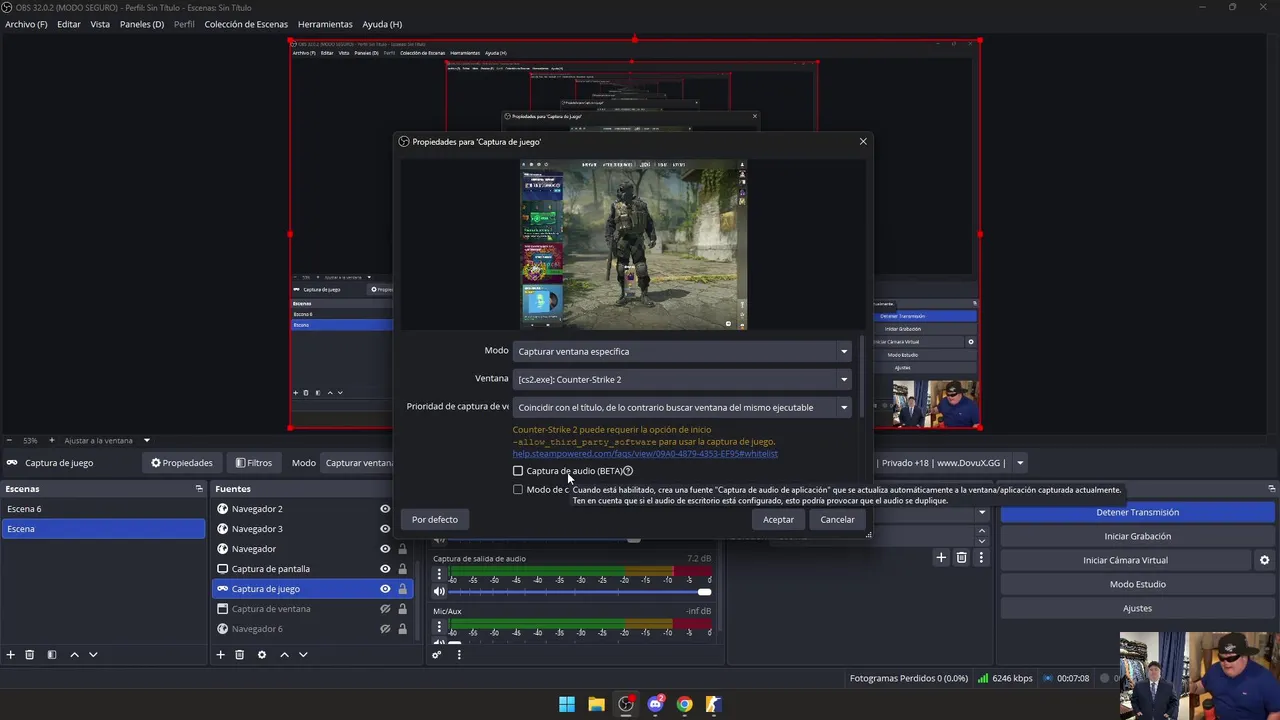Zoom in preview with the plus icon
Screen dimensions: 1280x720
tap(52, 440)
